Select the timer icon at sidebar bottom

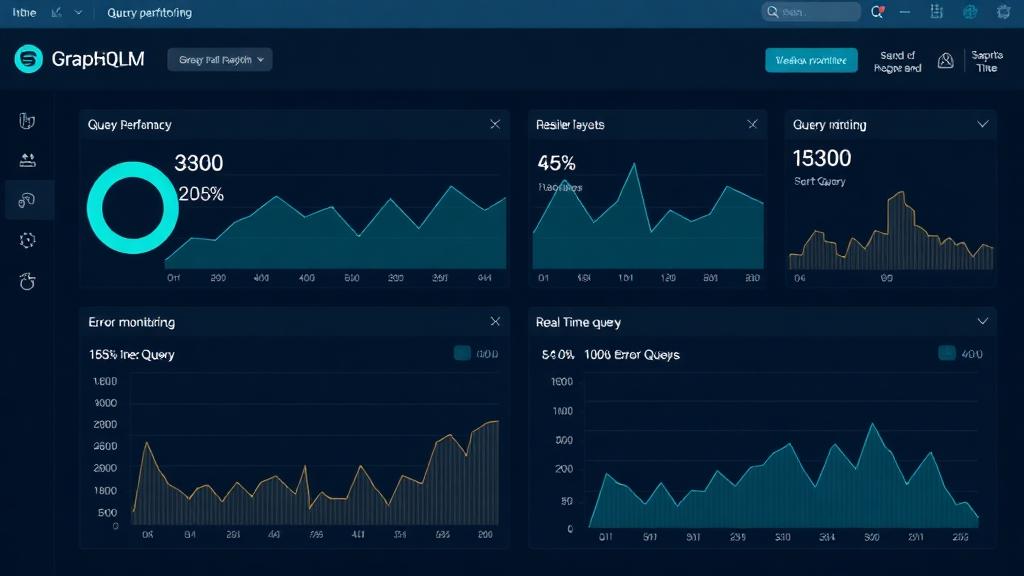point(27,282)
